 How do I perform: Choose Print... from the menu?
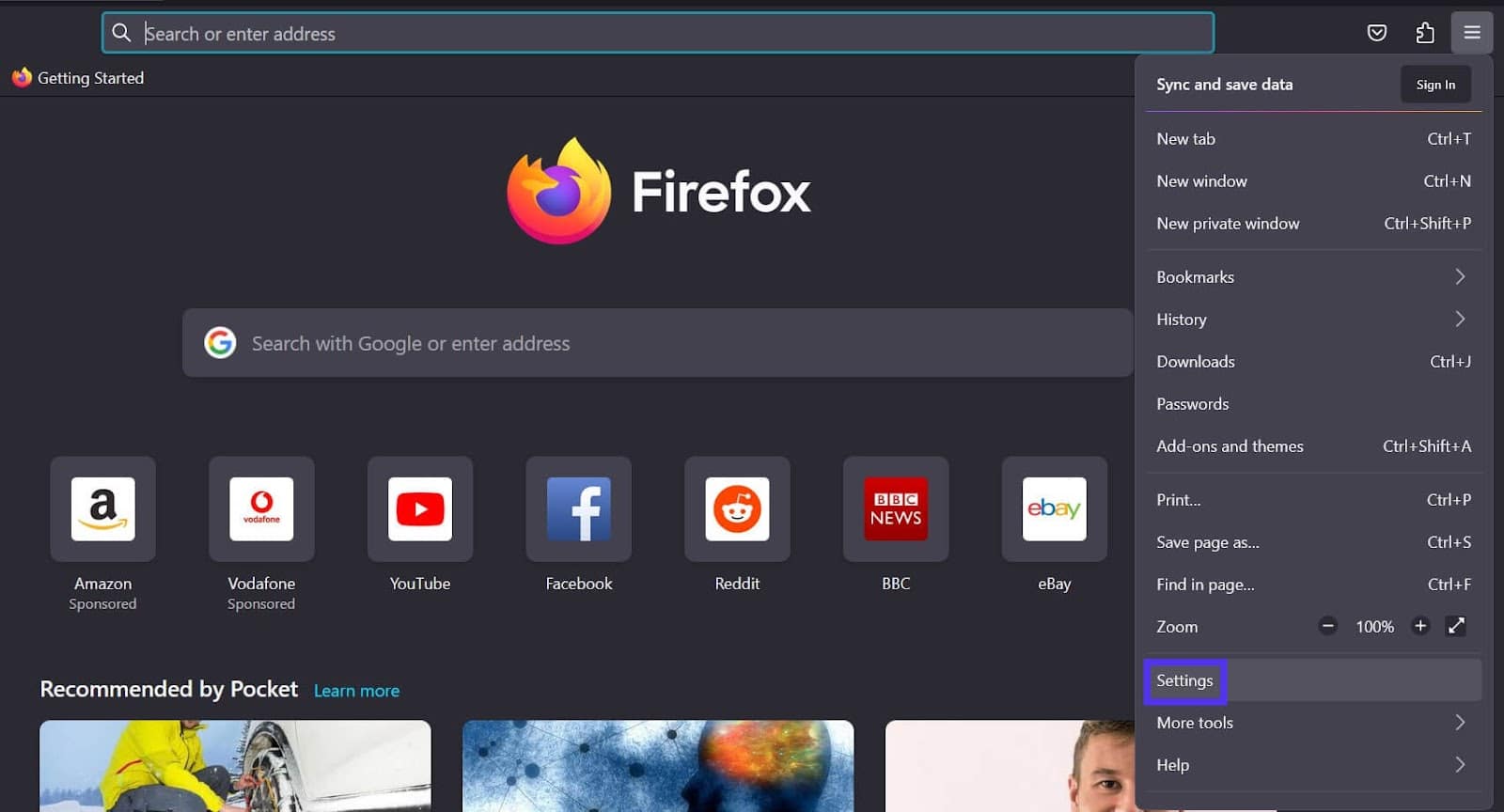tap(1313, 499)
